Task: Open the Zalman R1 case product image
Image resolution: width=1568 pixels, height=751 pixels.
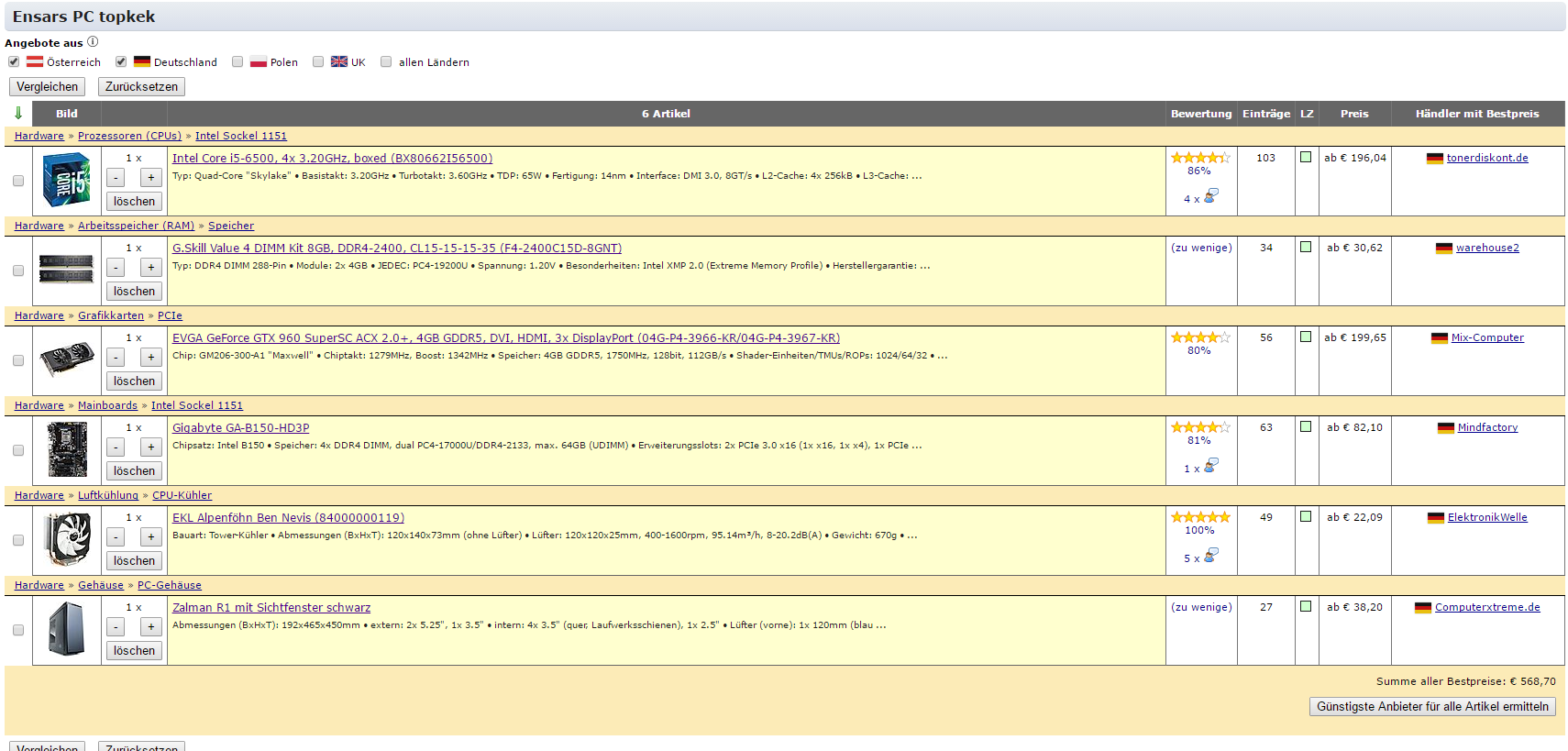Action: point(67,629)
